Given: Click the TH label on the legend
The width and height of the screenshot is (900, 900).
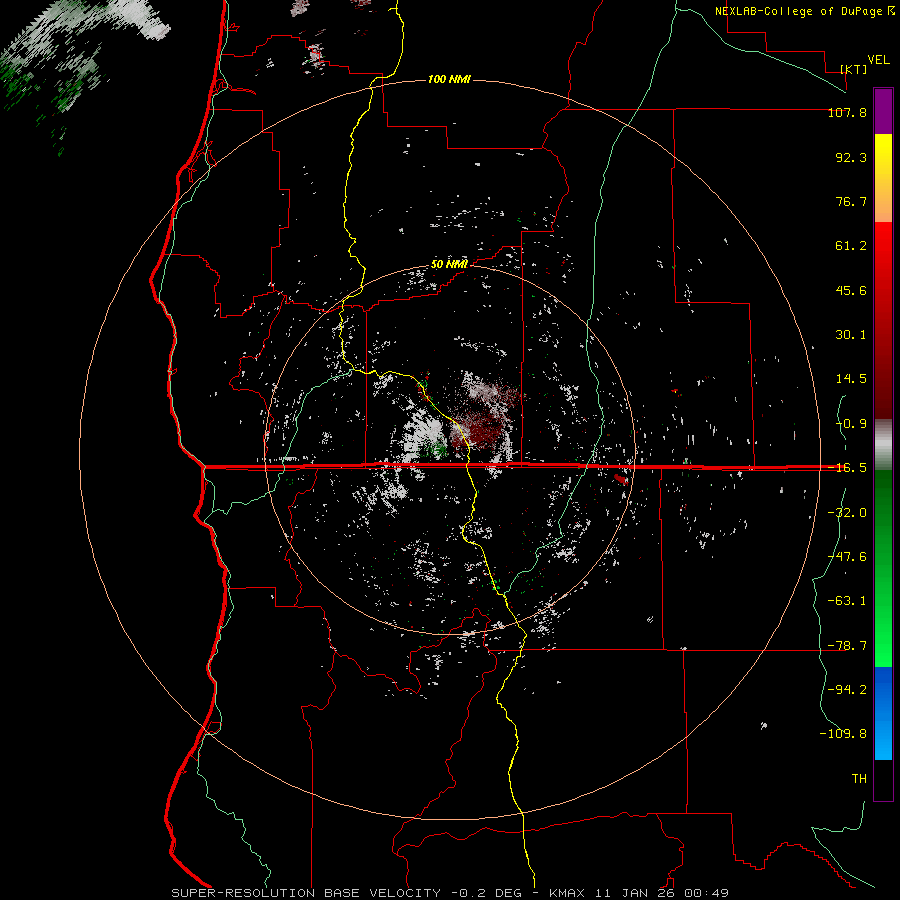Looking at the screenshot, I should [x=859, y=779].
